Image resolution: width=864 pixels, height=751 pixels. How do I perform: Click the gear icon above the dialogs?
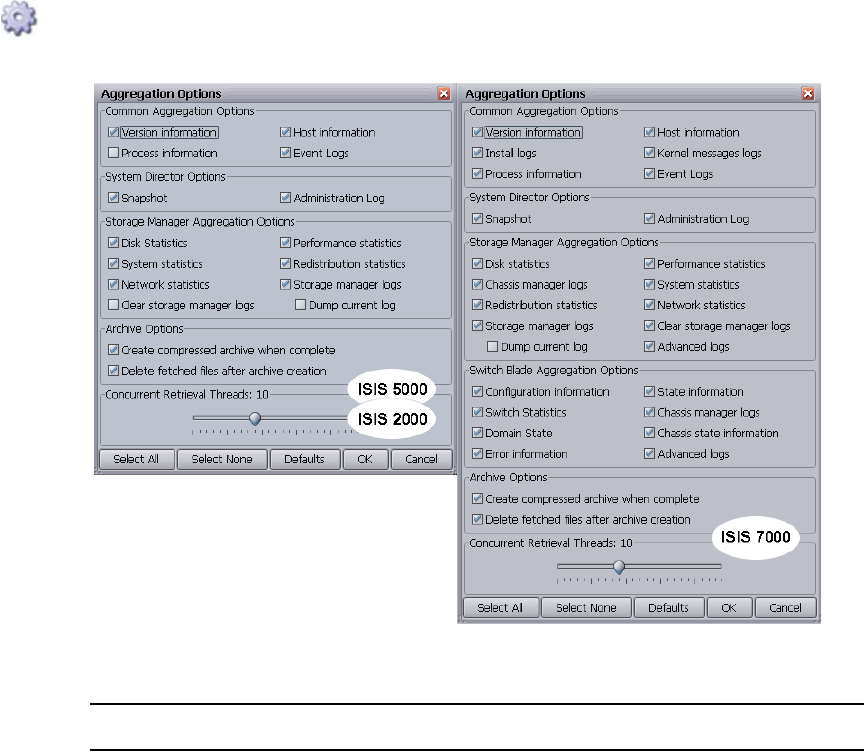click(x=19, y=18)
